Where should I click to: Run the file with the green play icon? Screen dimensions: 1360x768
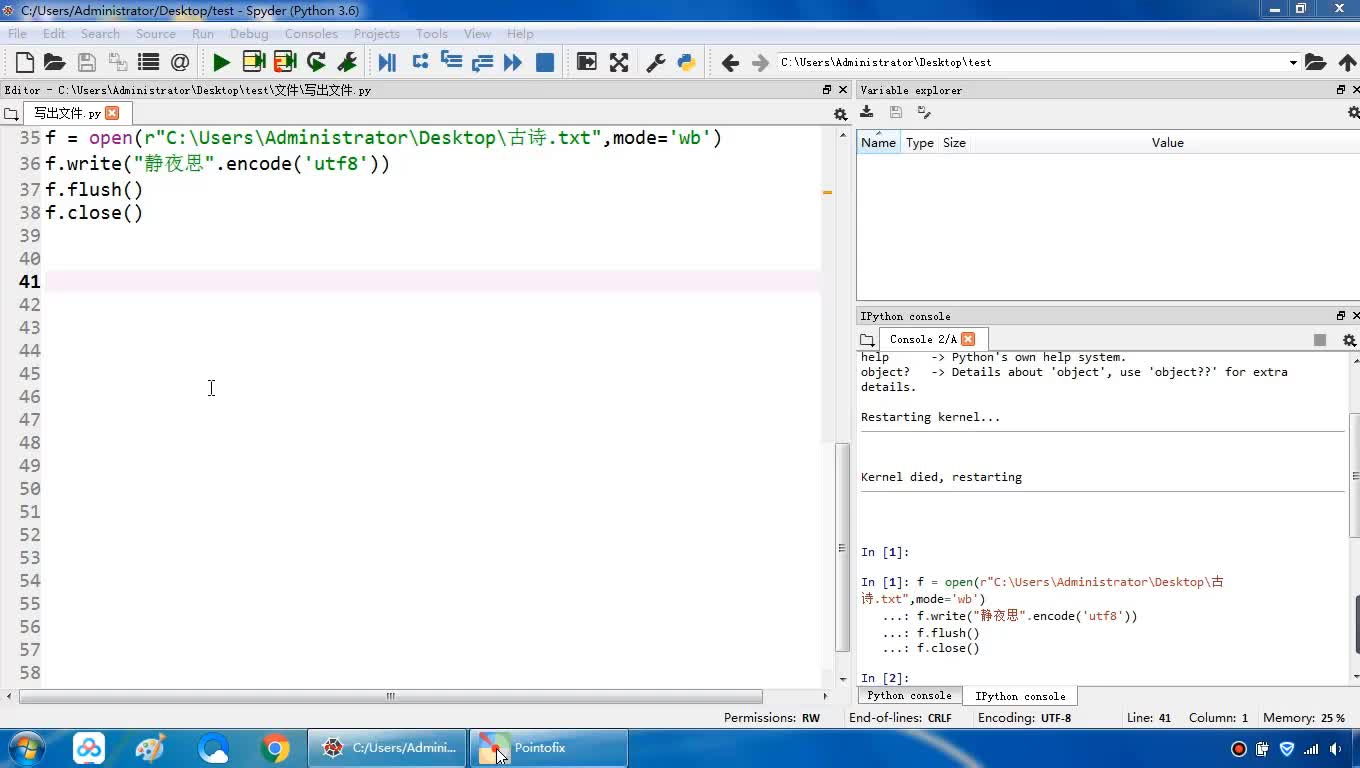[221, 62]
